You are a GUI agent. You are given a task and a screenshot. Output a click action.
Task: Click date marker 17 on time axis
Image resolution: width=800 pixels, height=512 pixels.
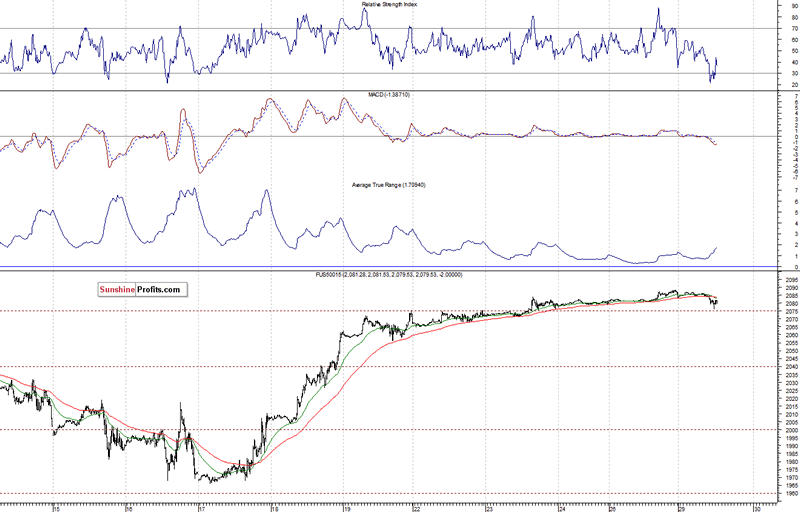(201, 507)
